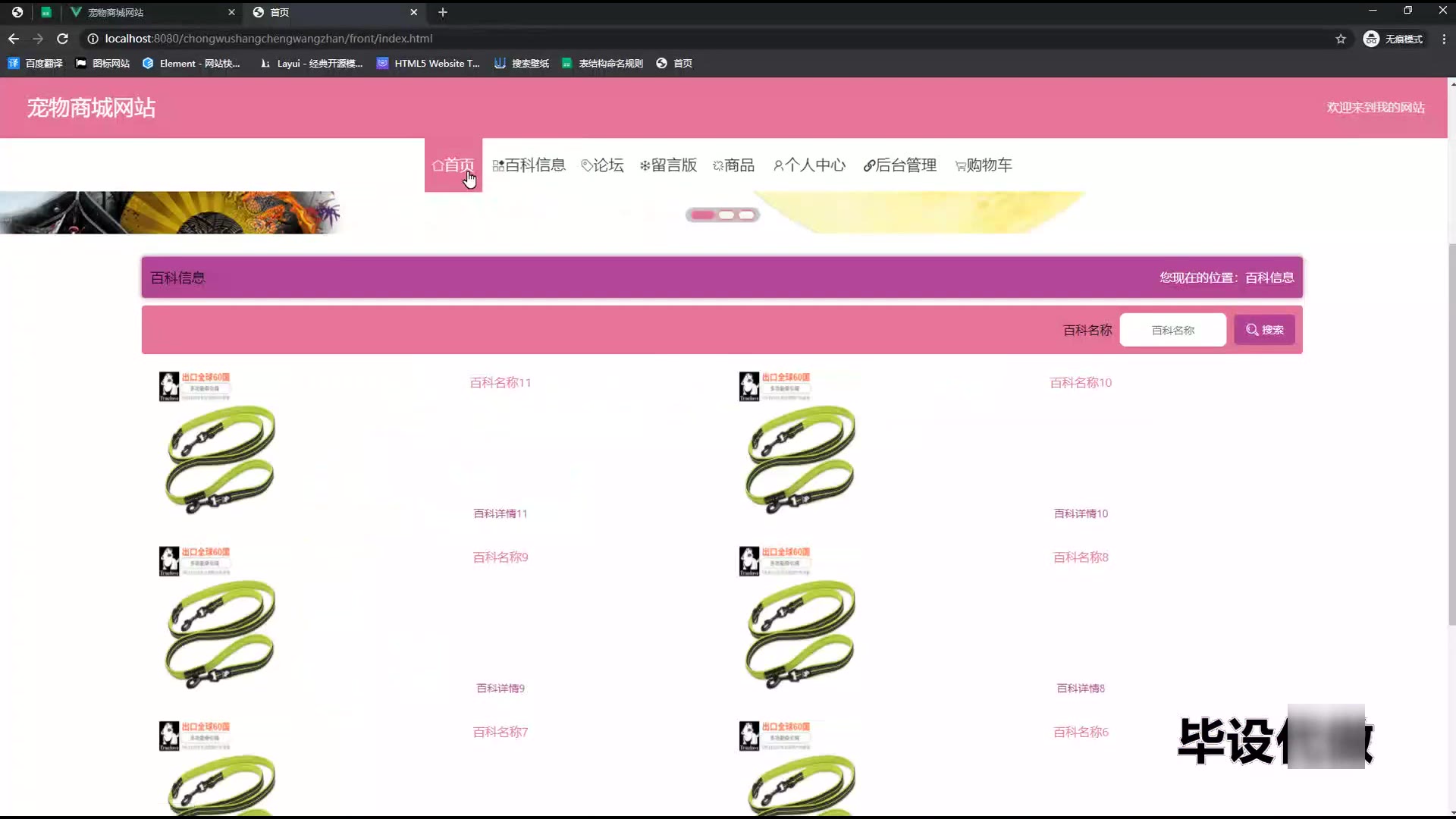This screenshot has height=819, width=1456.
Task: Open the 留言版 navigation item
Action: pyautogui.click(x=668, y=165)
